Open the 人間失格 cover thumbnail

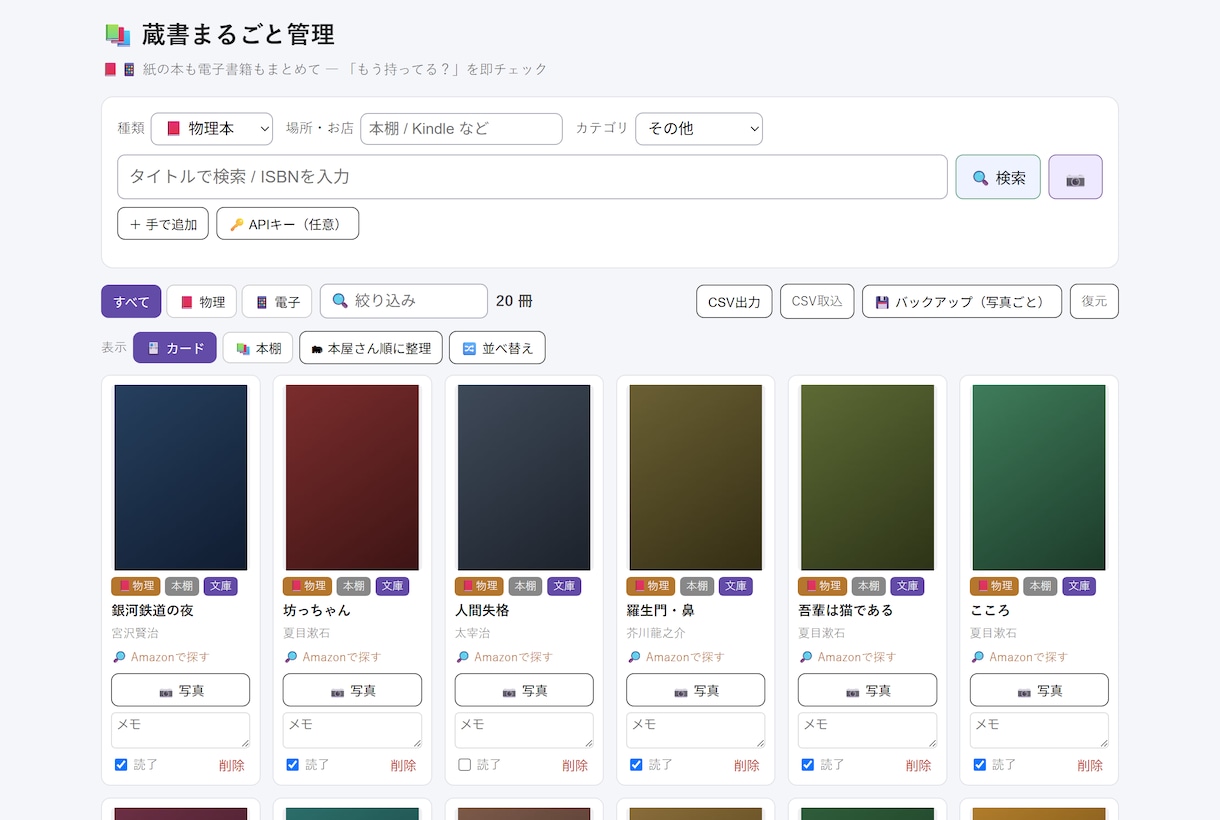524,478
